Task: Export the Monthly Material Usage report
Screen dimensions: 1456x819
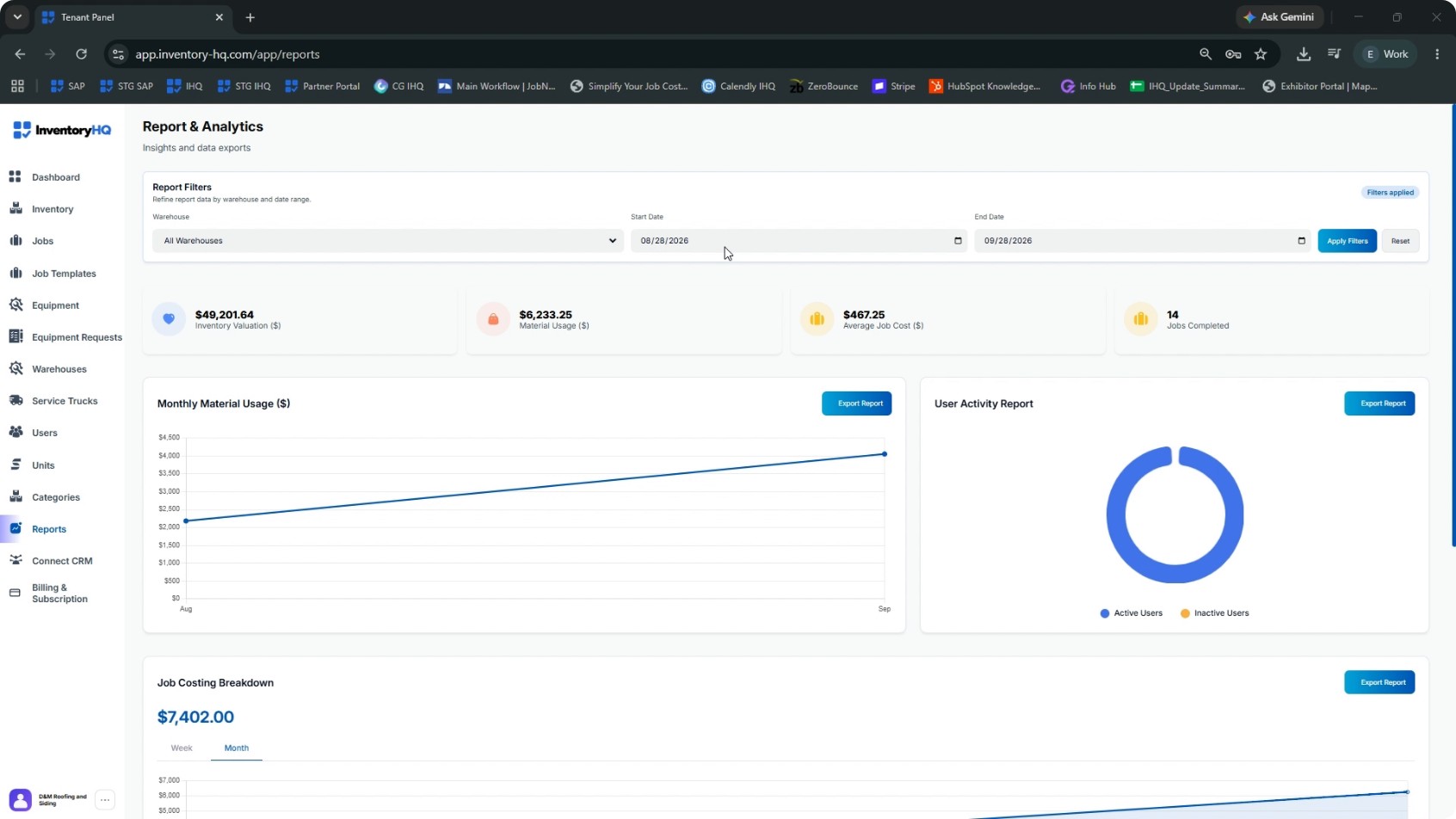Action: tap(856, 403)
